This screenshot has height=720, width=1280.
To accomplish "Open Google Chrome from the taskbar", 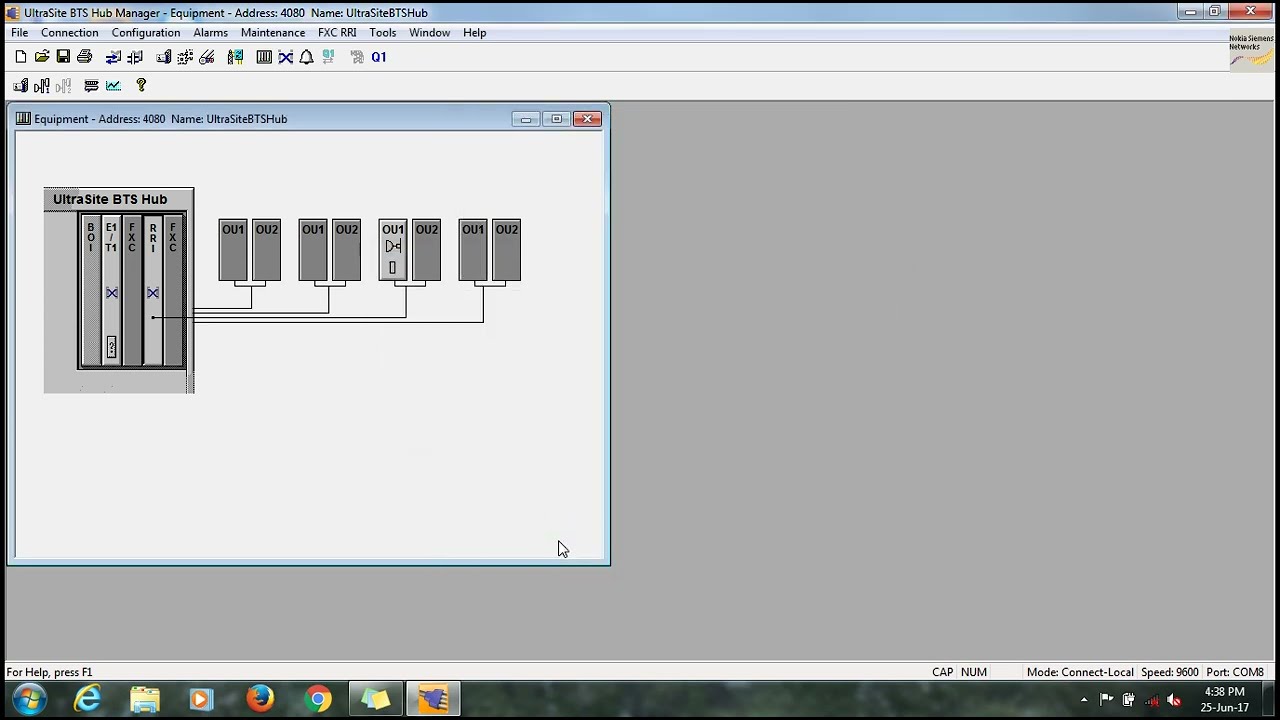I will (319, 699).
